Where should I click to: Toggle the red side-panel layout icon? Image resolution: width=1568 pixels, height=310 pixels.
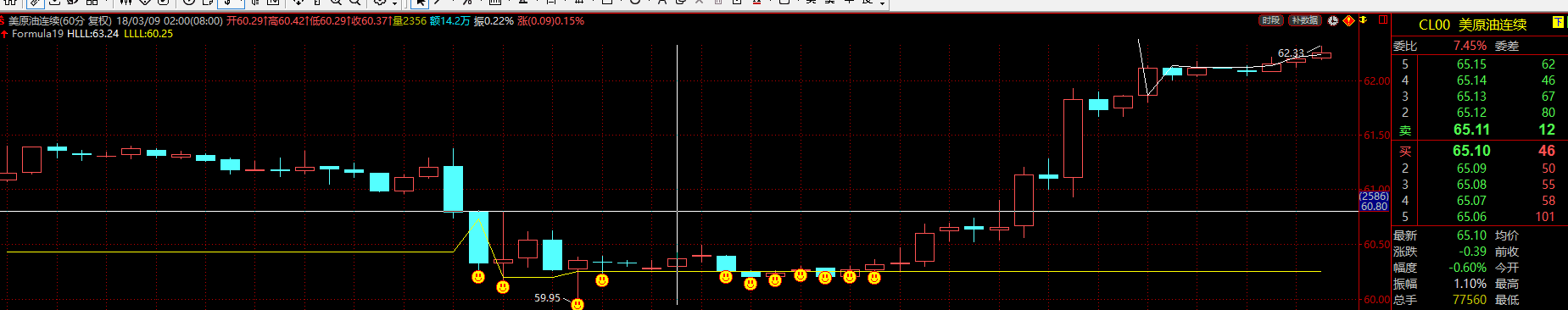pos(1382,19)
